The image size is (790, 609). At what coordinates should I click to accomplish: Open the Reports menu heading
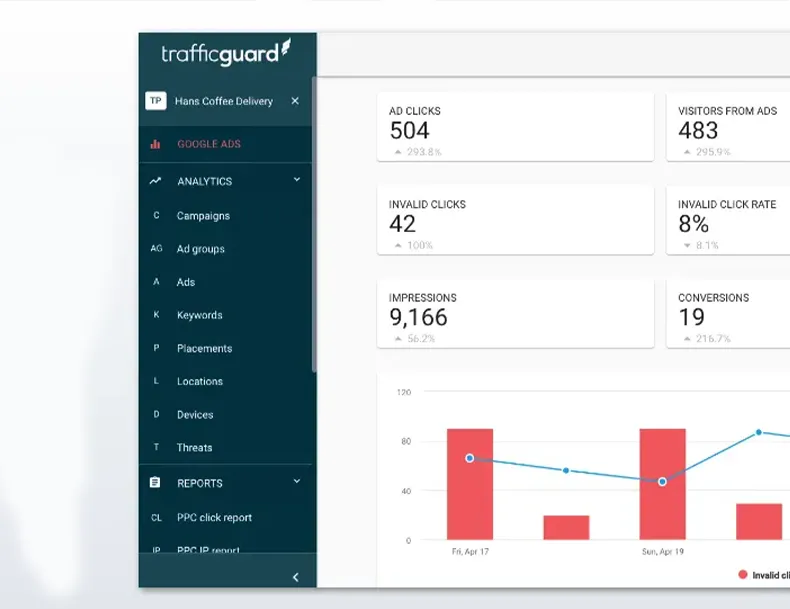tap(200, 484)
